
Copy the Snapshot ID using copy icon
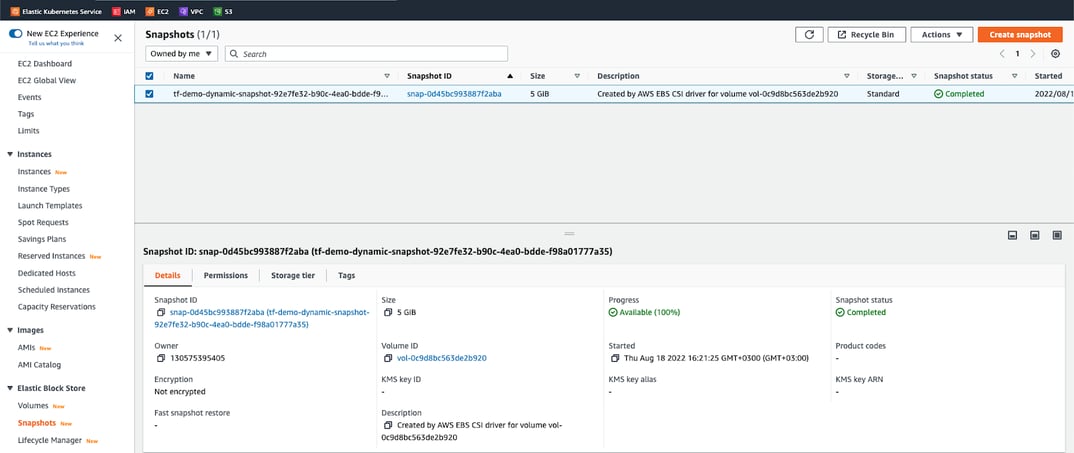(162, 313)
